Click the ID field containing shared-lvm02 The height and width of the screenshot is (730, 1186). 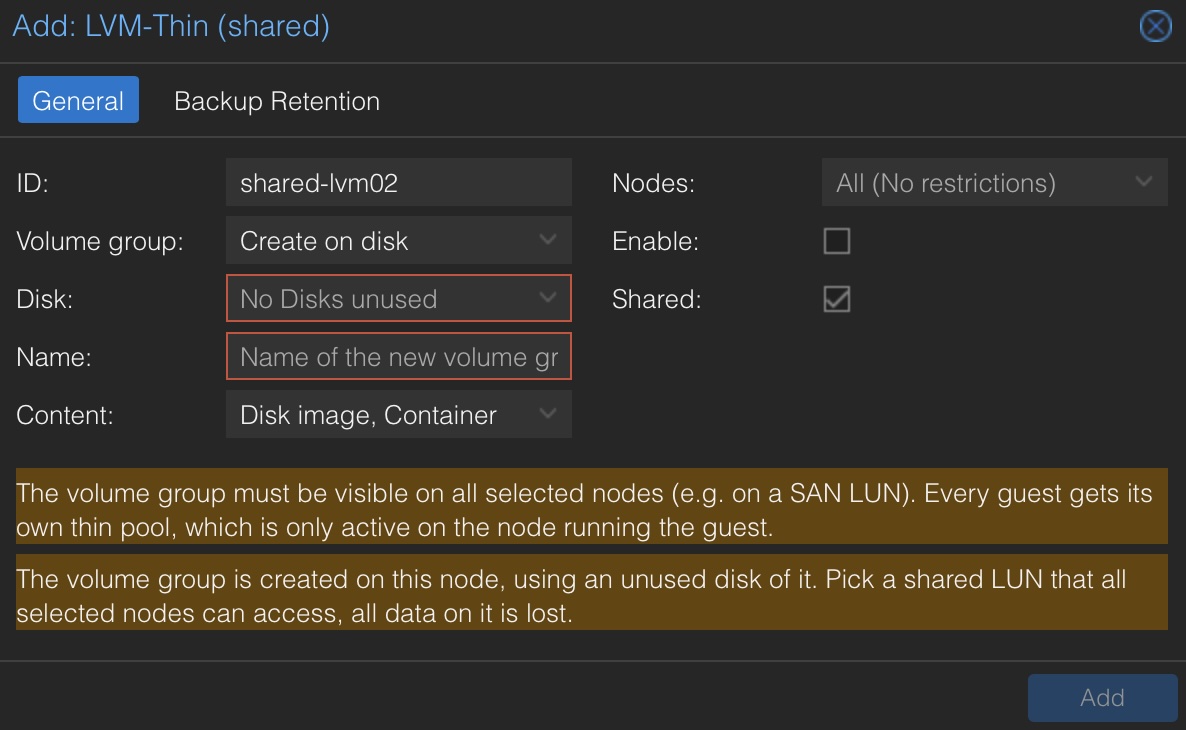point(399,182)
